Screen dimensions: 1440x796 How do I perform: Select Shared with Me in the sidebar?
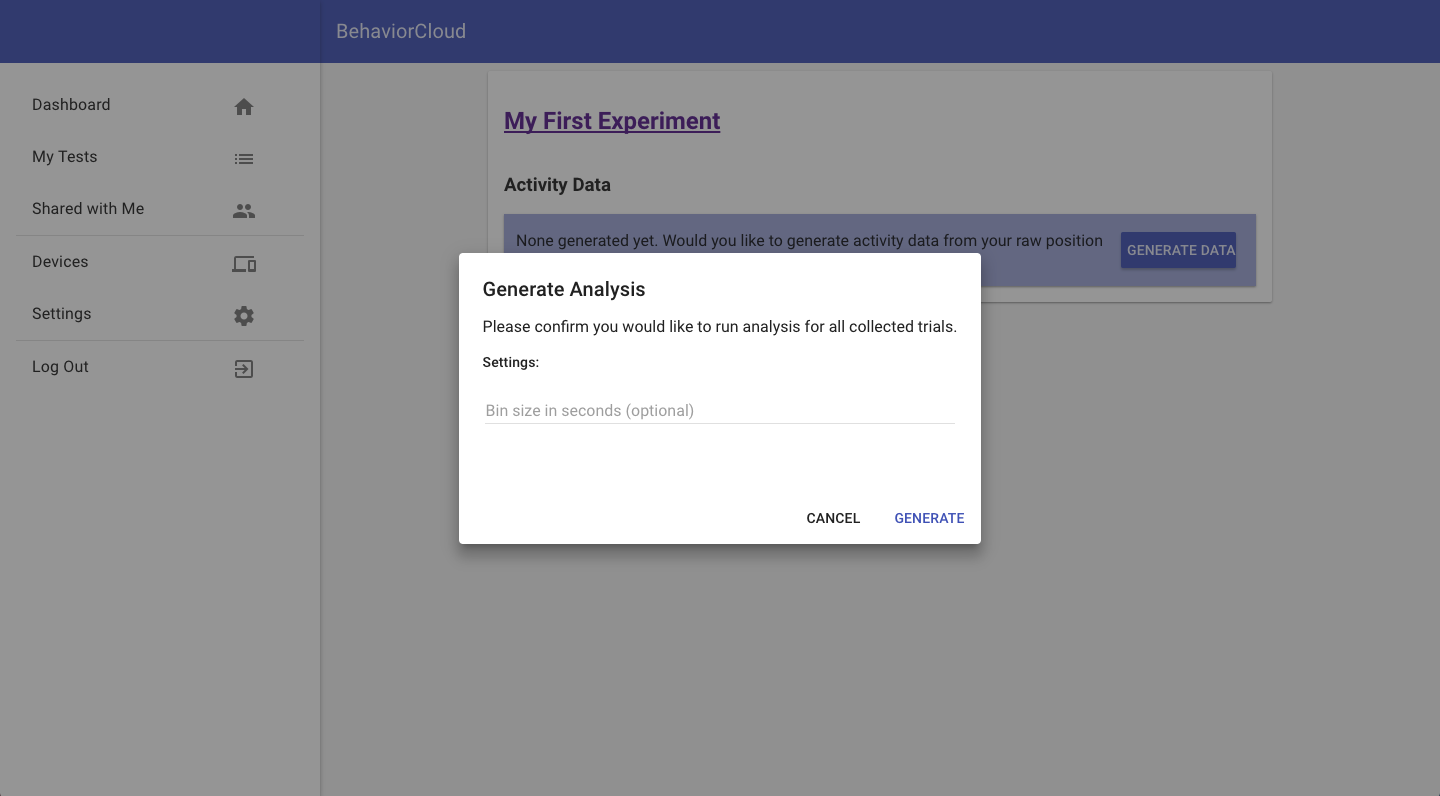[88, 208]
